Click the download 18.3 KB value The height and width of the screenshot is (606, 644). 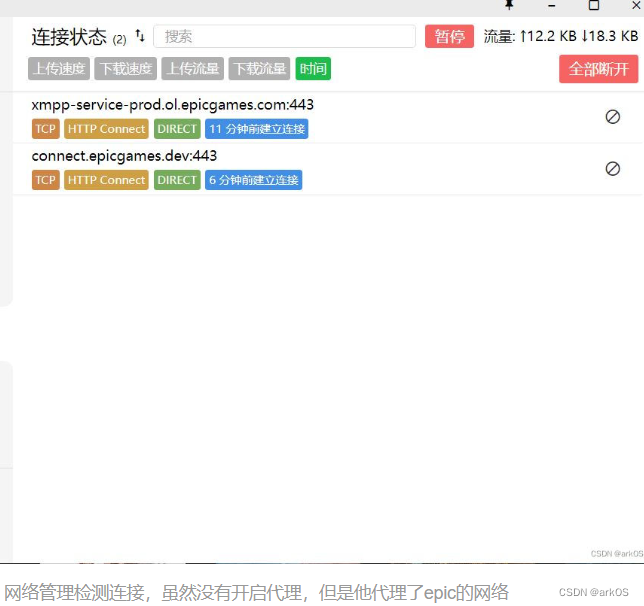610,36
